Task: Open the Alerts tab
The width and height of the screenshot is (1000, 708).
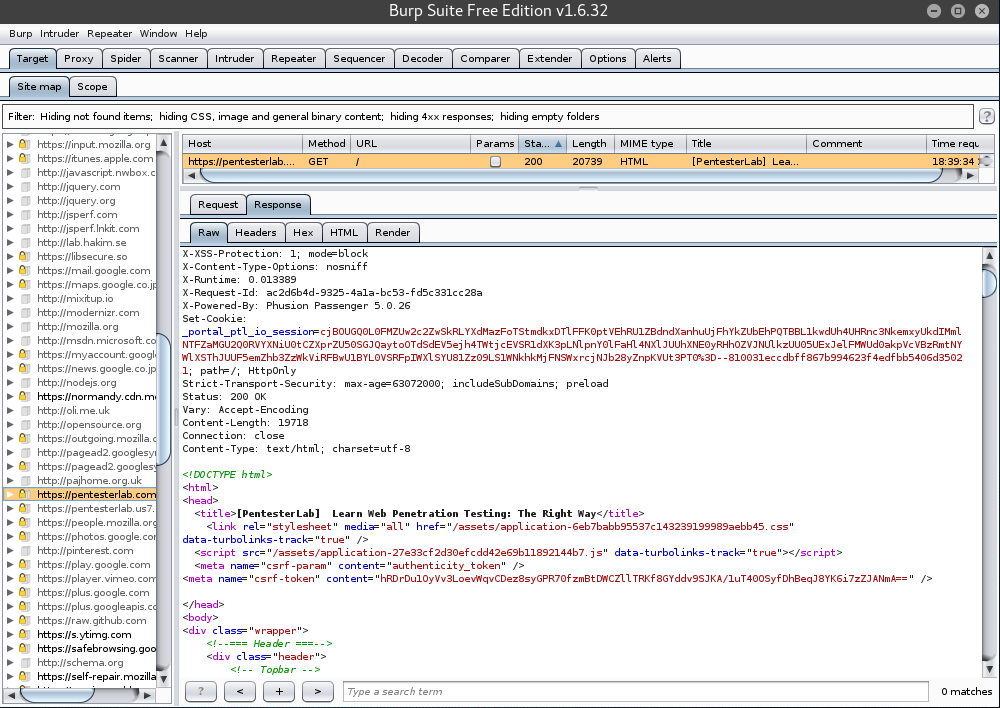Action: click(x=657, y=59)
